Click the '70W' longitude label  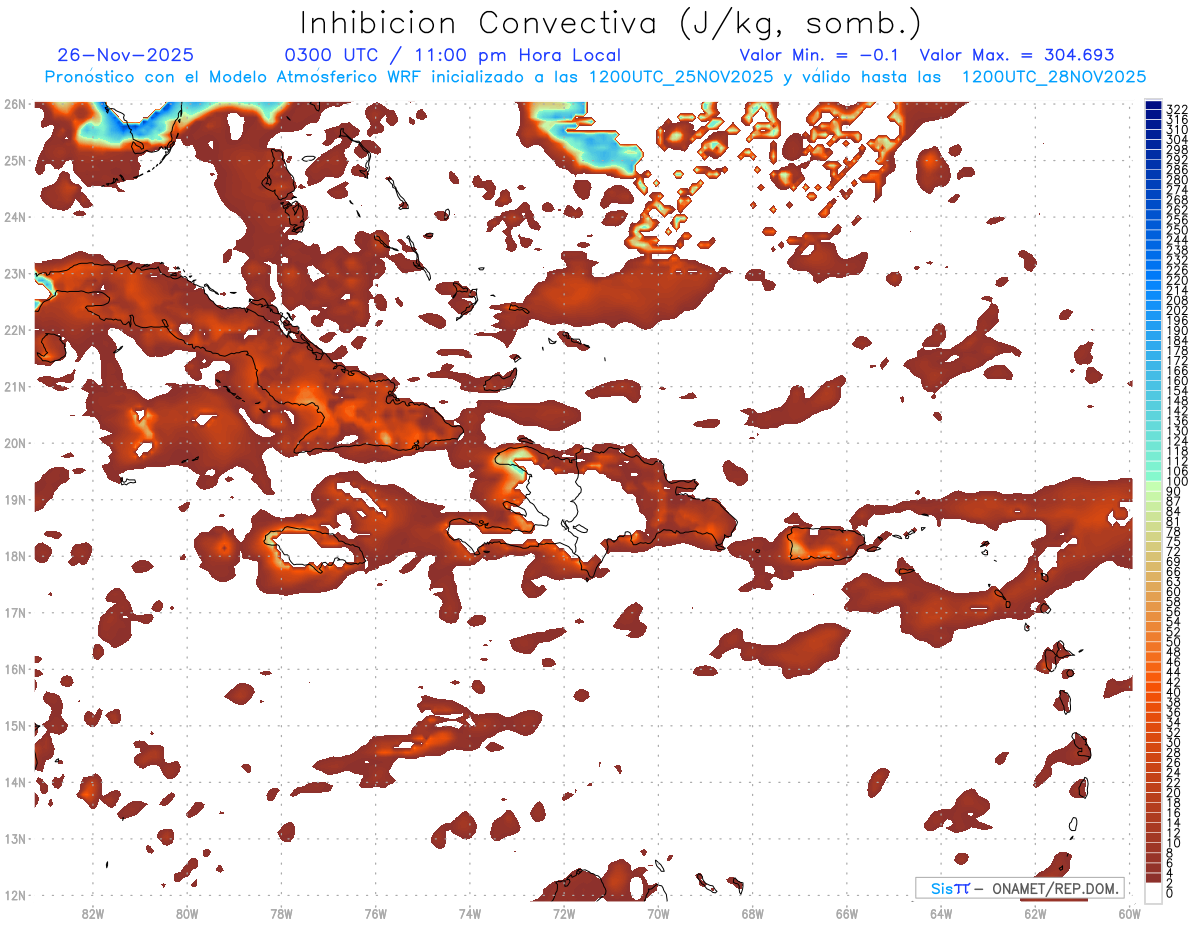click(658, 913)
